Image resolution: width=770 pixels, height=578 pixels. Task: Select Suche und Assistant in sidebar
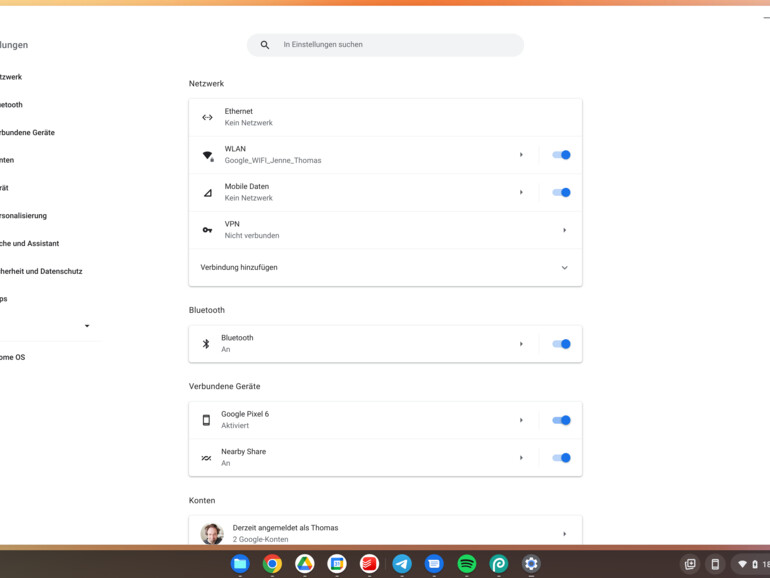pos(29,244)
